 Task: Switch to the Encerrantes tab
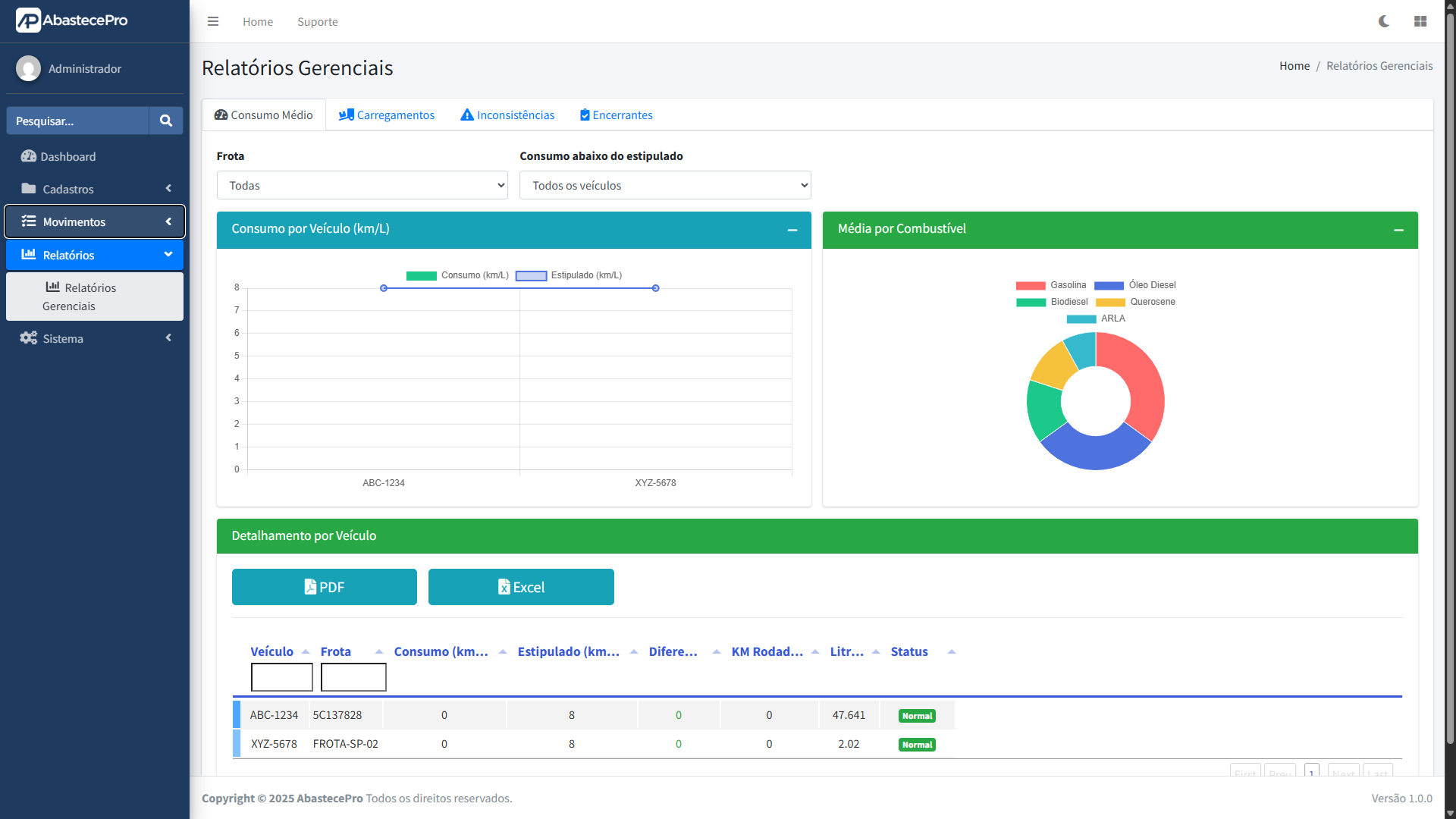point(617,115)
